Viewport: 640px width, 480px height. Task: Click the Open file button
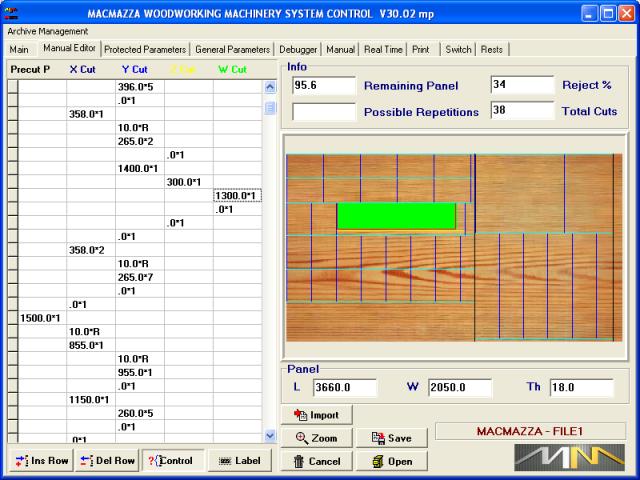[x=392, y=461]
